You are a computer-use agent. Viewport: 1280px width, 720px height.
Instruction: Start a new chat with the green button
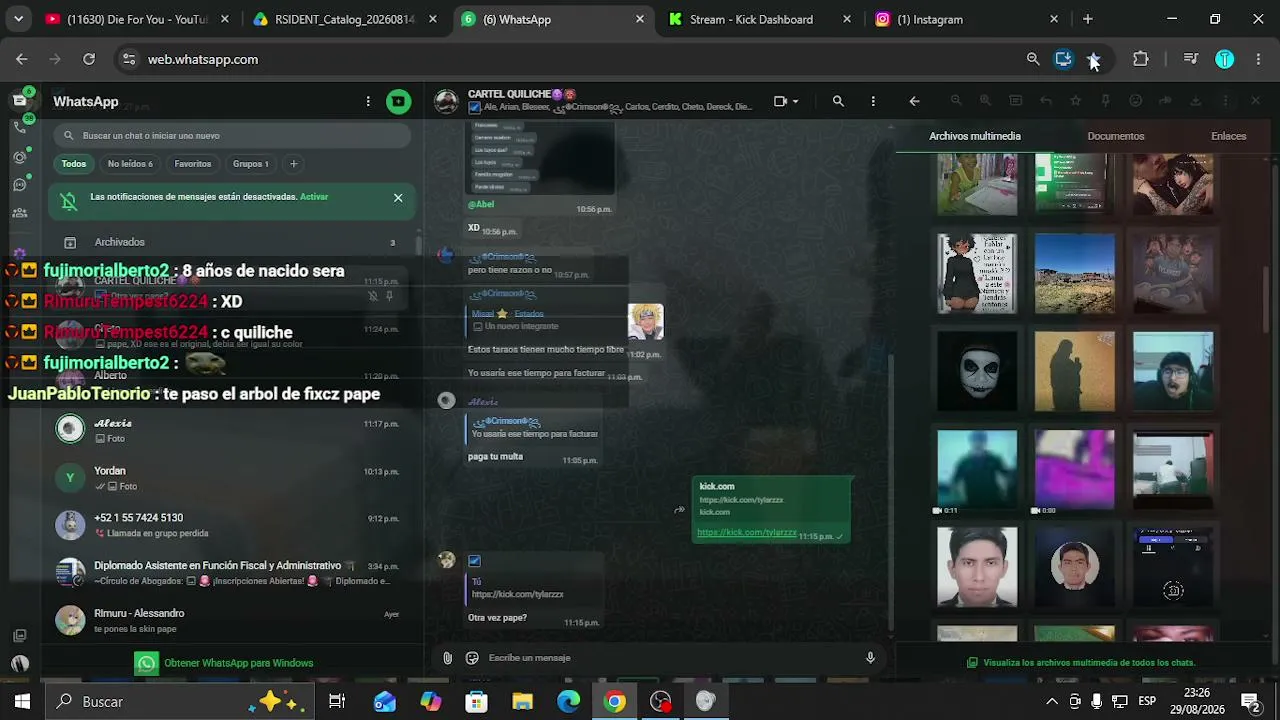point(398,101)
